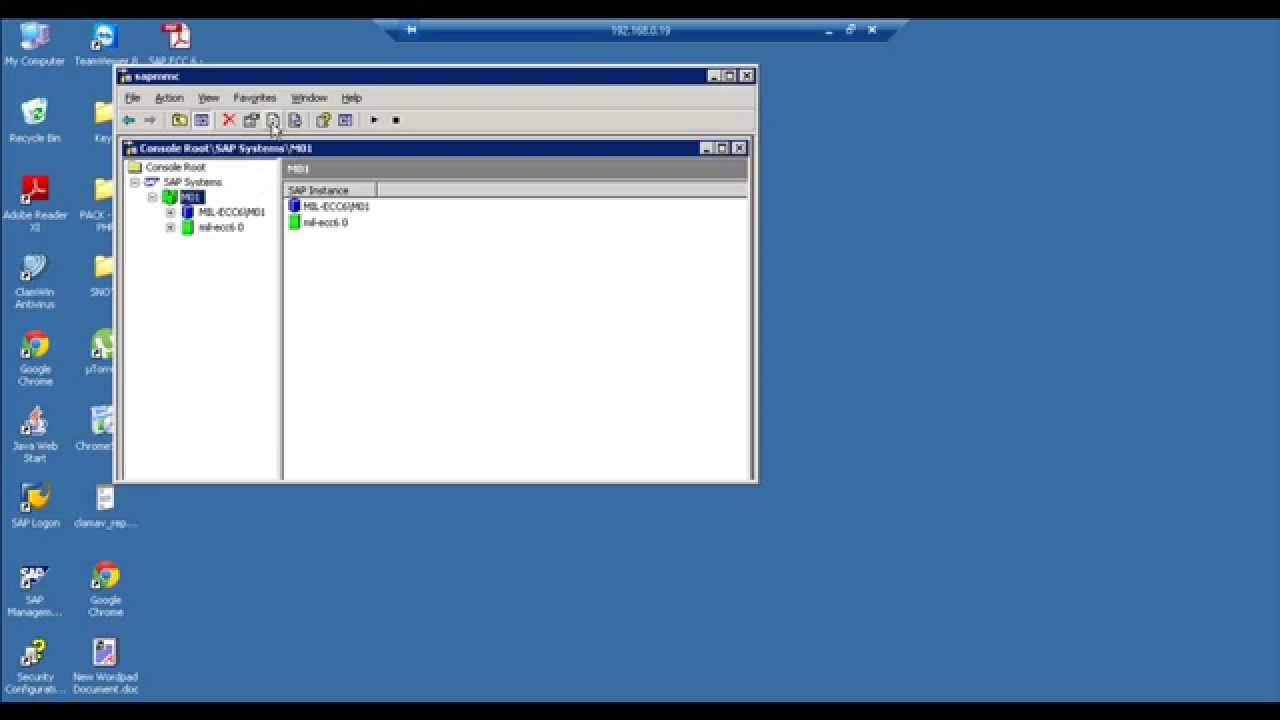Screen dimensions: 1280x720
Task: Click the 192.168.0.19 remote connection bar
Action: pos(641,31)
